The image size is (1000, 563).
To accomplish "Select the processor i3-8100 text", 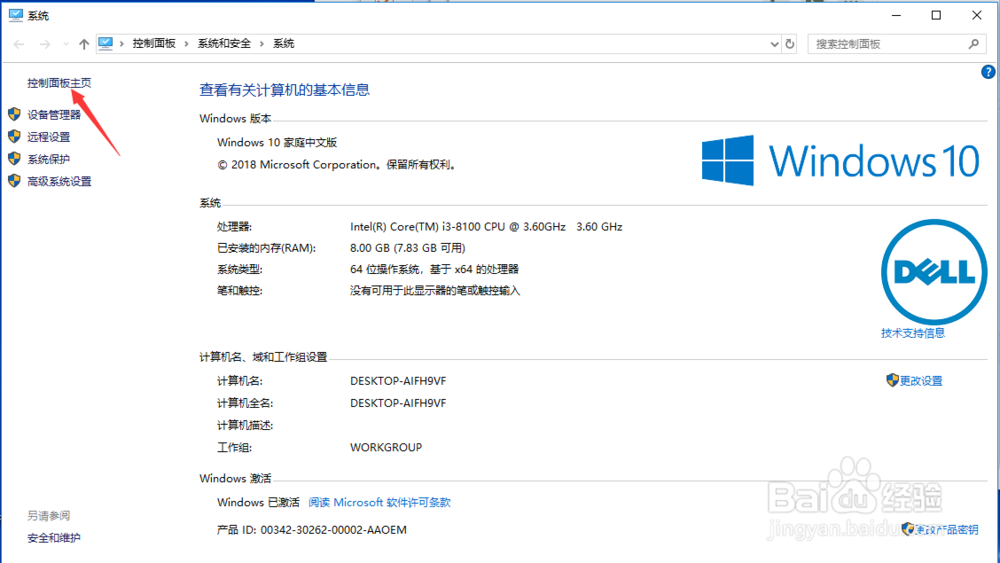I will pyautogui.click(x=486, y=226).
